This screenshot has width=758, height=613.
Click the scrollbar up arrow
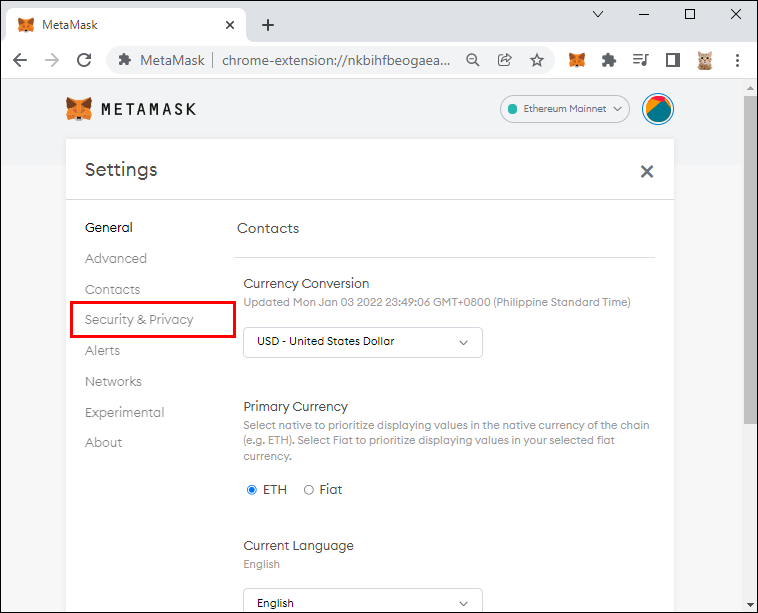coord(750,88)
